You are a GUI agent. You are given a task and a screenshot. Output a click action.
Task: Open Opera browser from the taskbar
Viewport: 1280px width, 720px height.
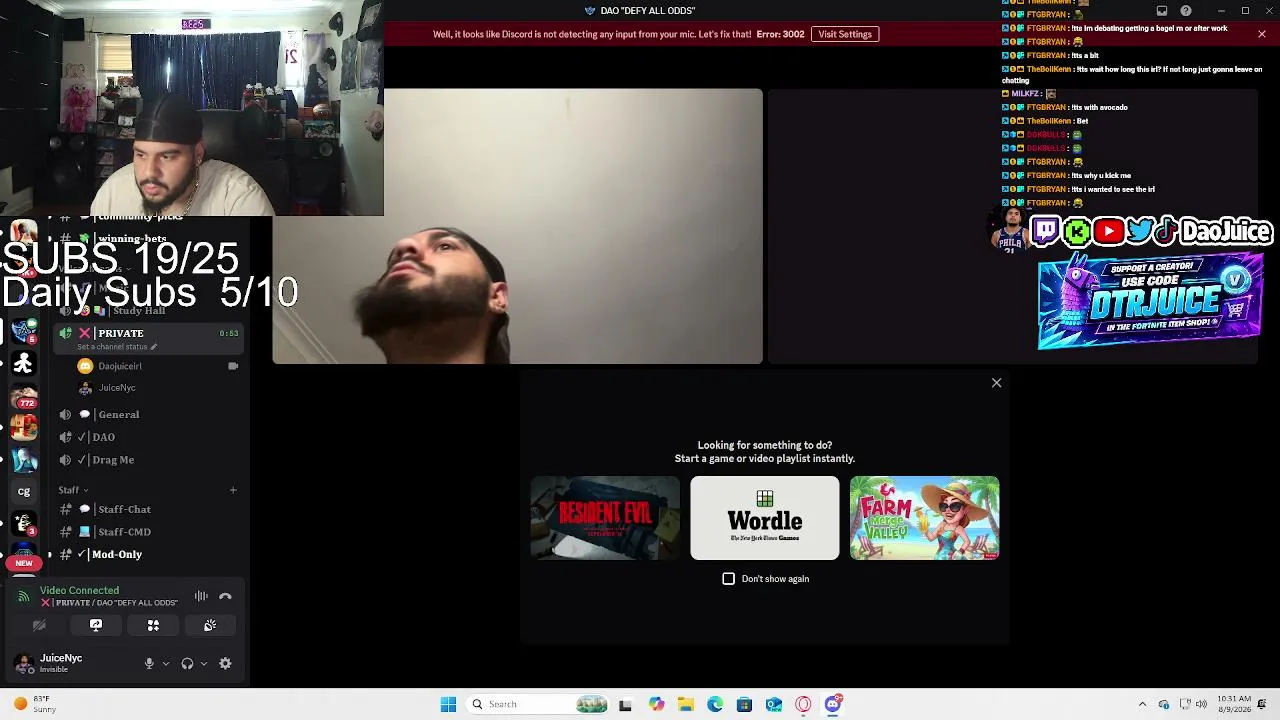(803, 704)
